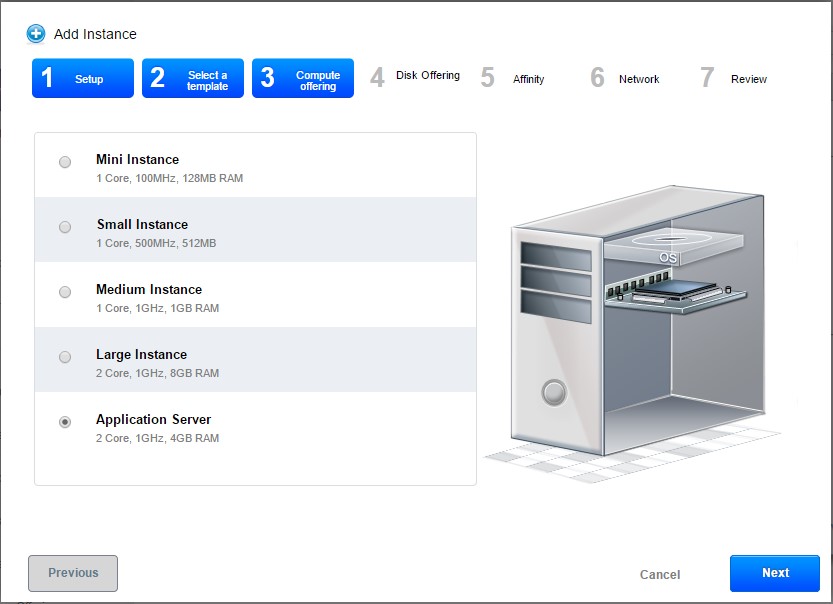Viewport: 833px width, 604px height.
Task: Select the Mini Instance radio button
Action: tap(65, 162)
